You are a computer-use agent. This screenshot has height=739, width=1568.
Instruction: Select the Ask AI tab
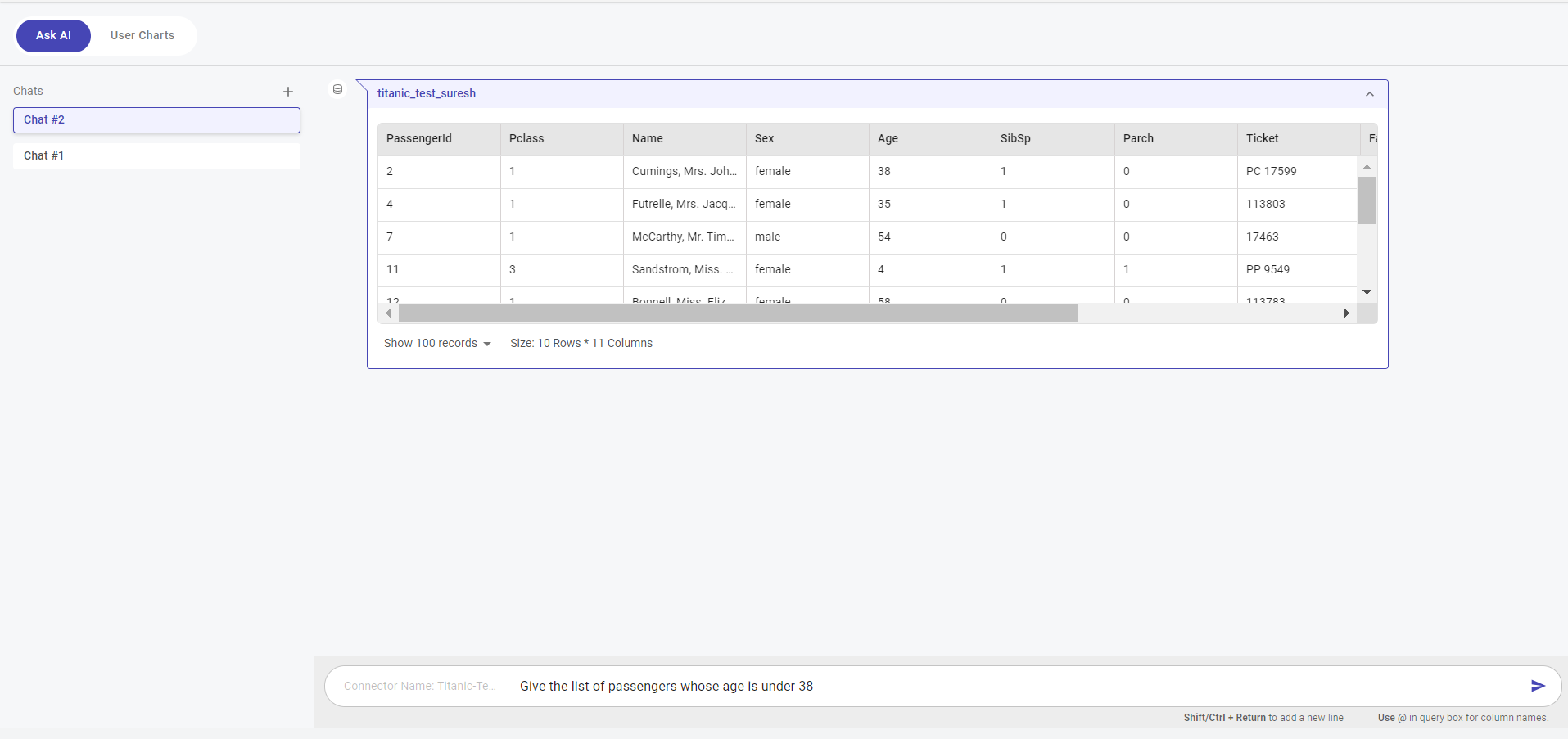coord(53,36)
